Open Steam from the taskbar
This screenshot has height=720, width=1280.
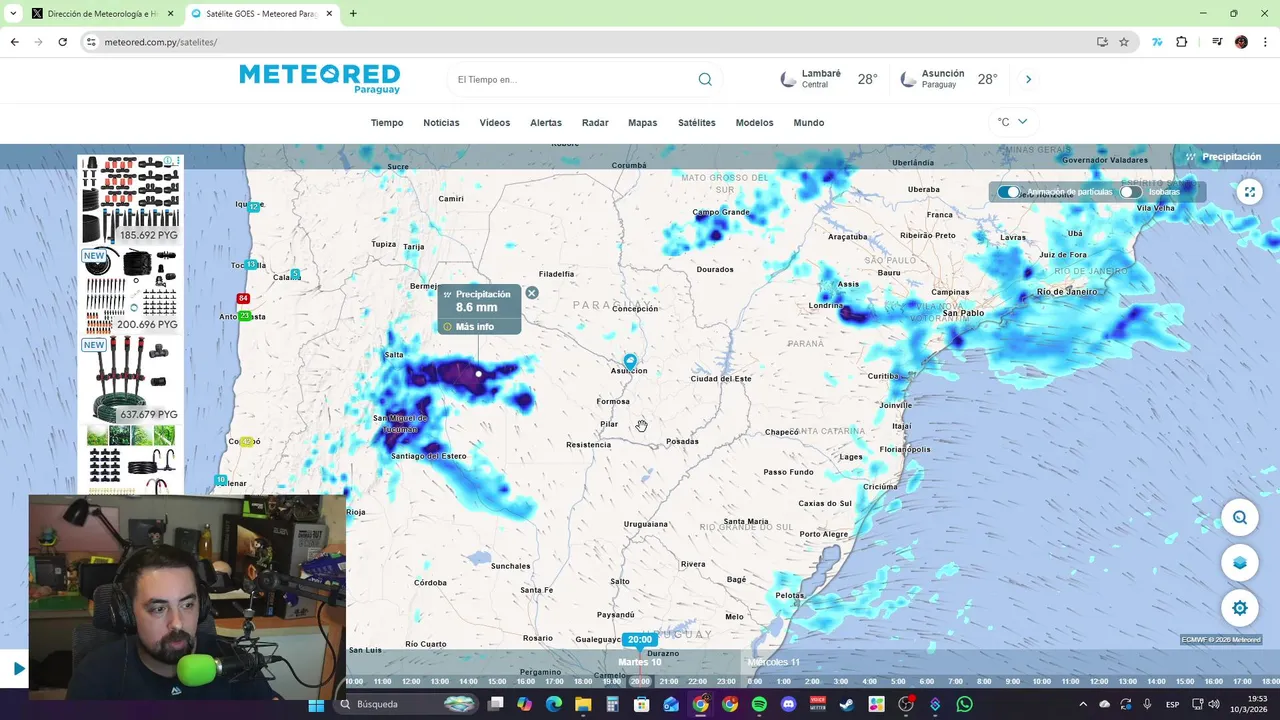pyautogui.click(x=847, y=704)
